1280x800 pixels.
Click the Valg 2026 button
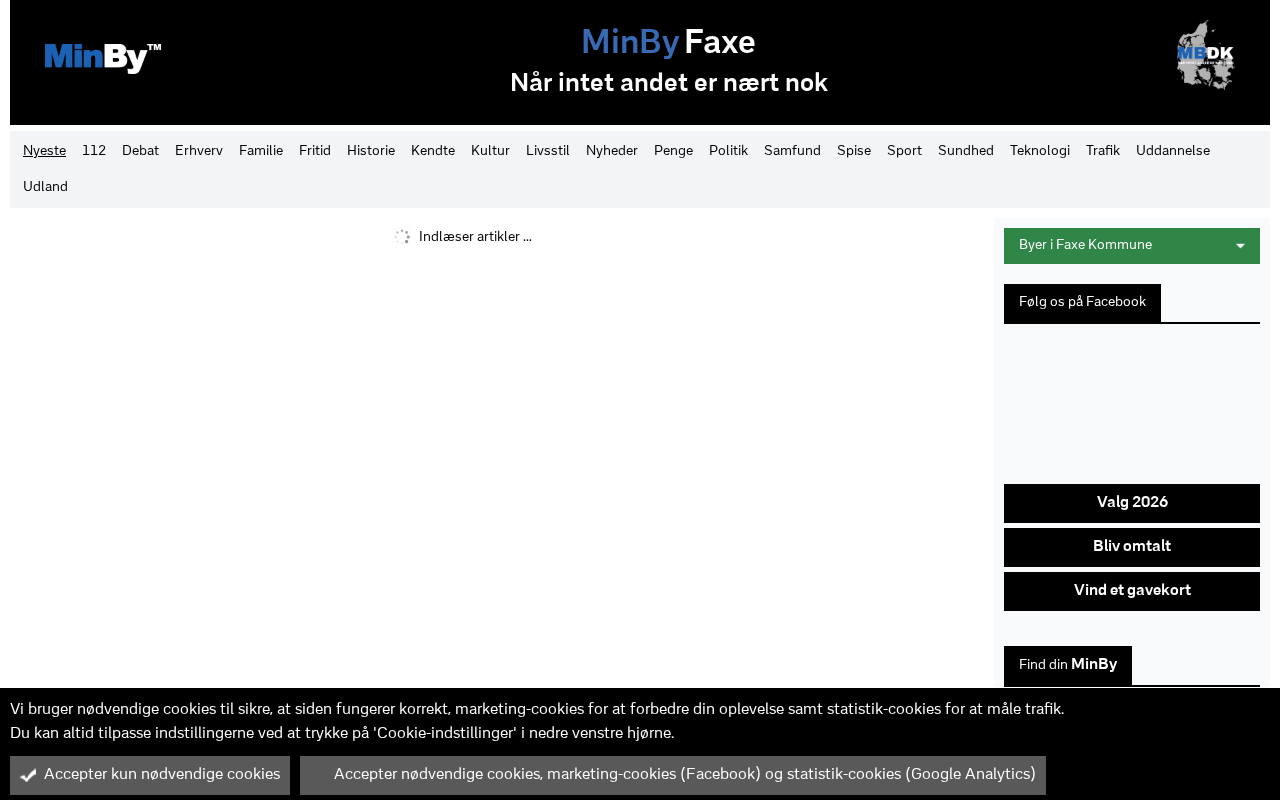tap(1132, 503)
